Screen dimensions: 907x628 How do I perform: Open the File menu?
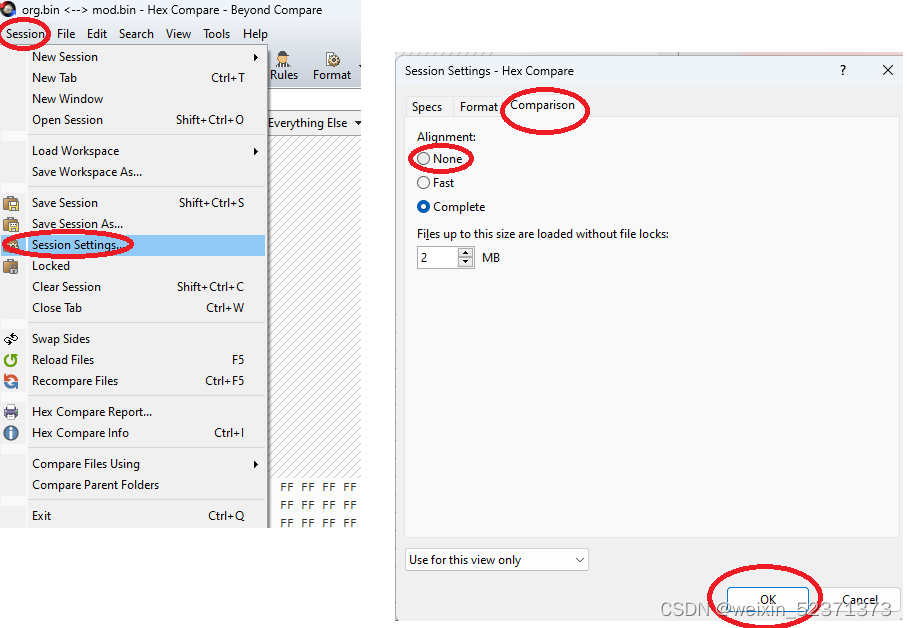click(66, 34)
